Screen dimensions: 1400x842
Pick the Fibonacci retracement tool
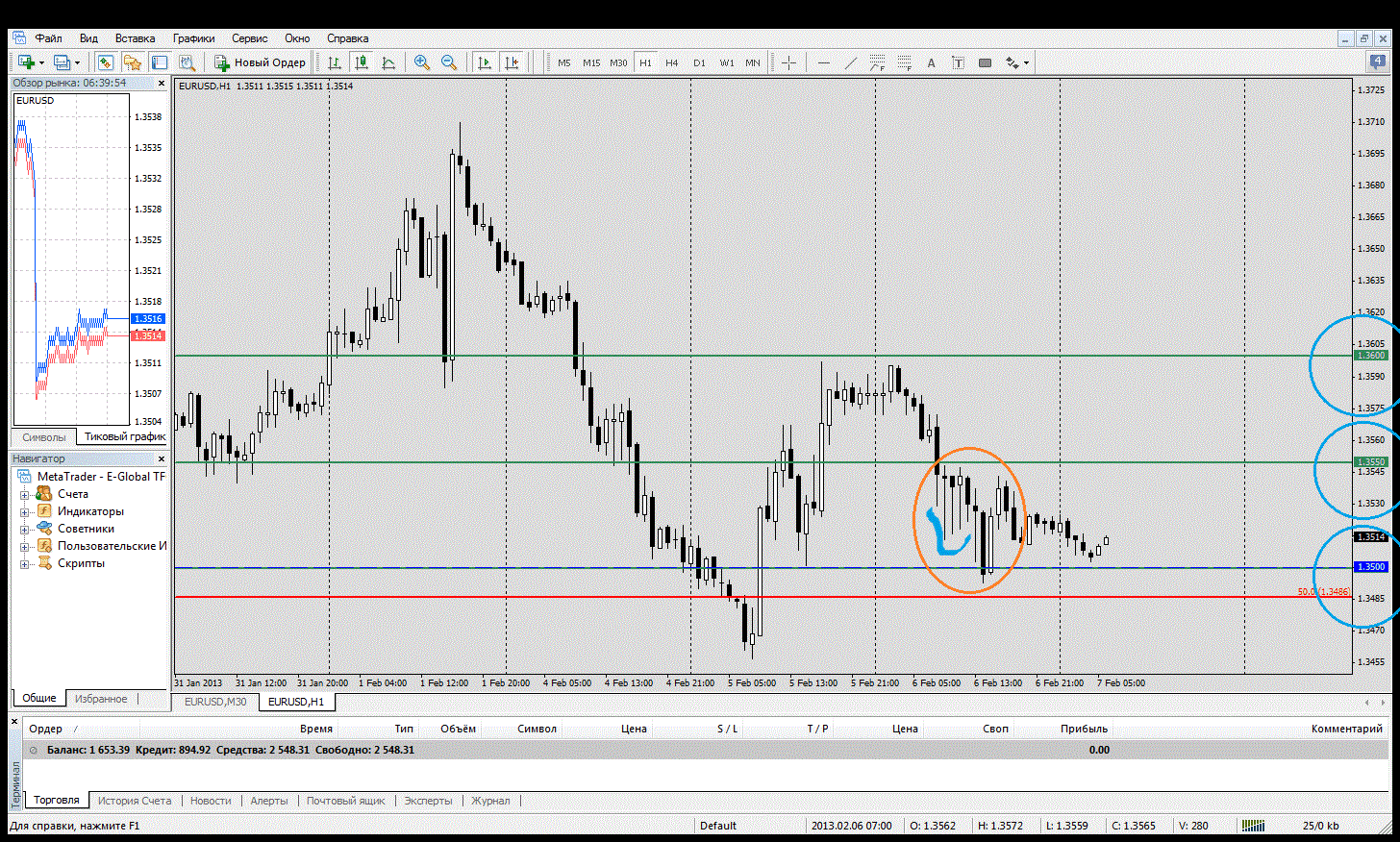904,62
